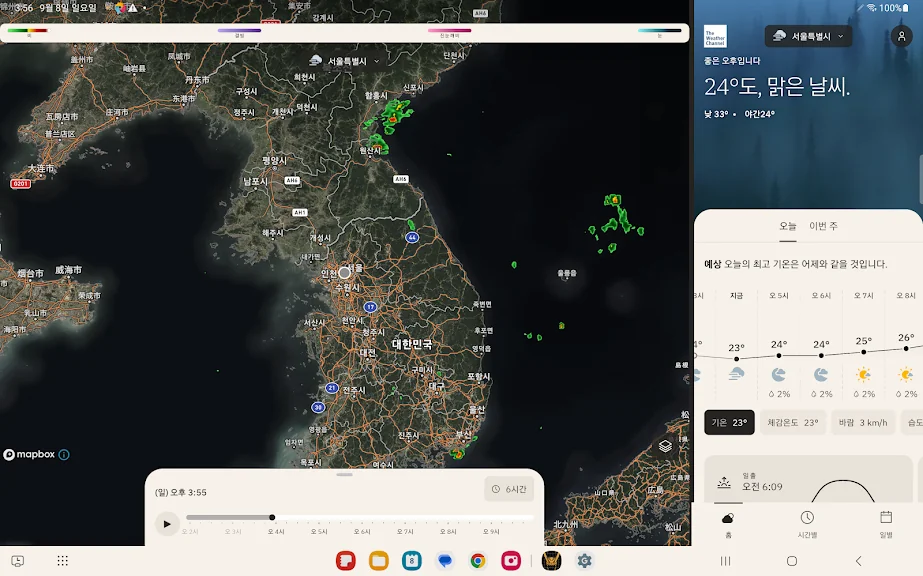Open the 6시간 time range selector
Screen dimensions: 923x576
(x=509, y=489)
